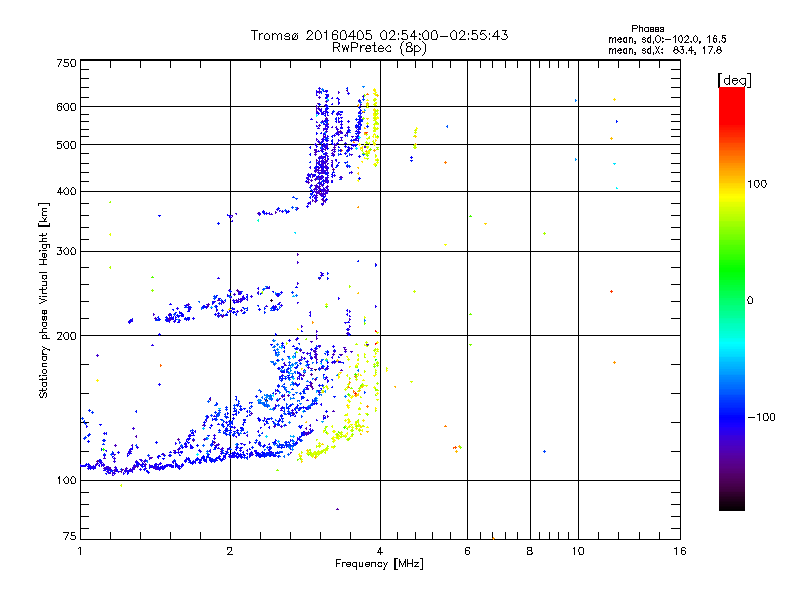Click the 'Frequency [MHz]' axis label
The image size is (800, 600).
click(379, 564)
